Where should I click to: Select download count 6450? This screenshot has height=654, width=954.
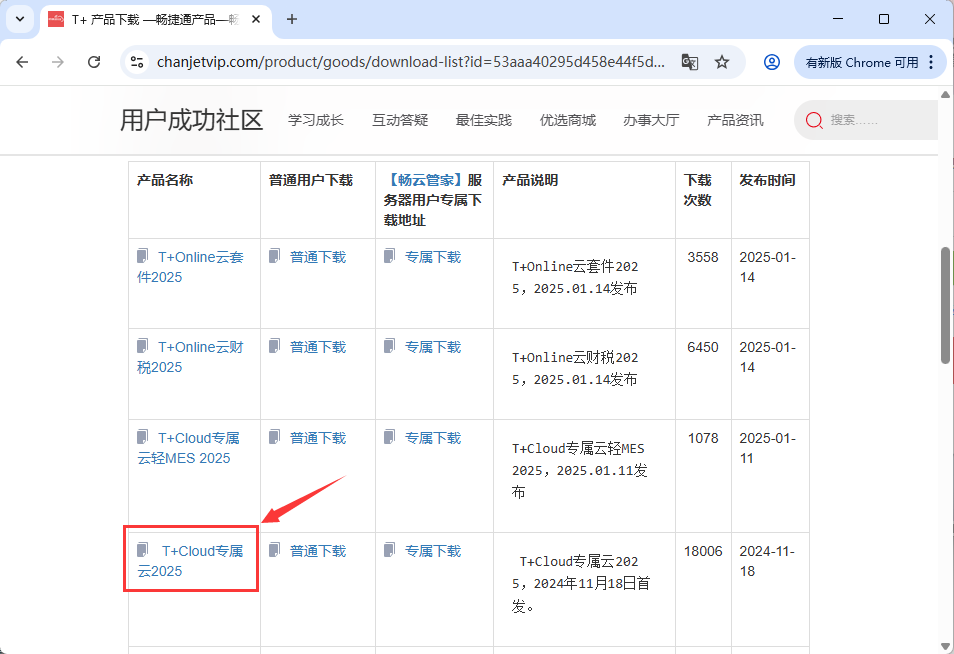point(703,347)
